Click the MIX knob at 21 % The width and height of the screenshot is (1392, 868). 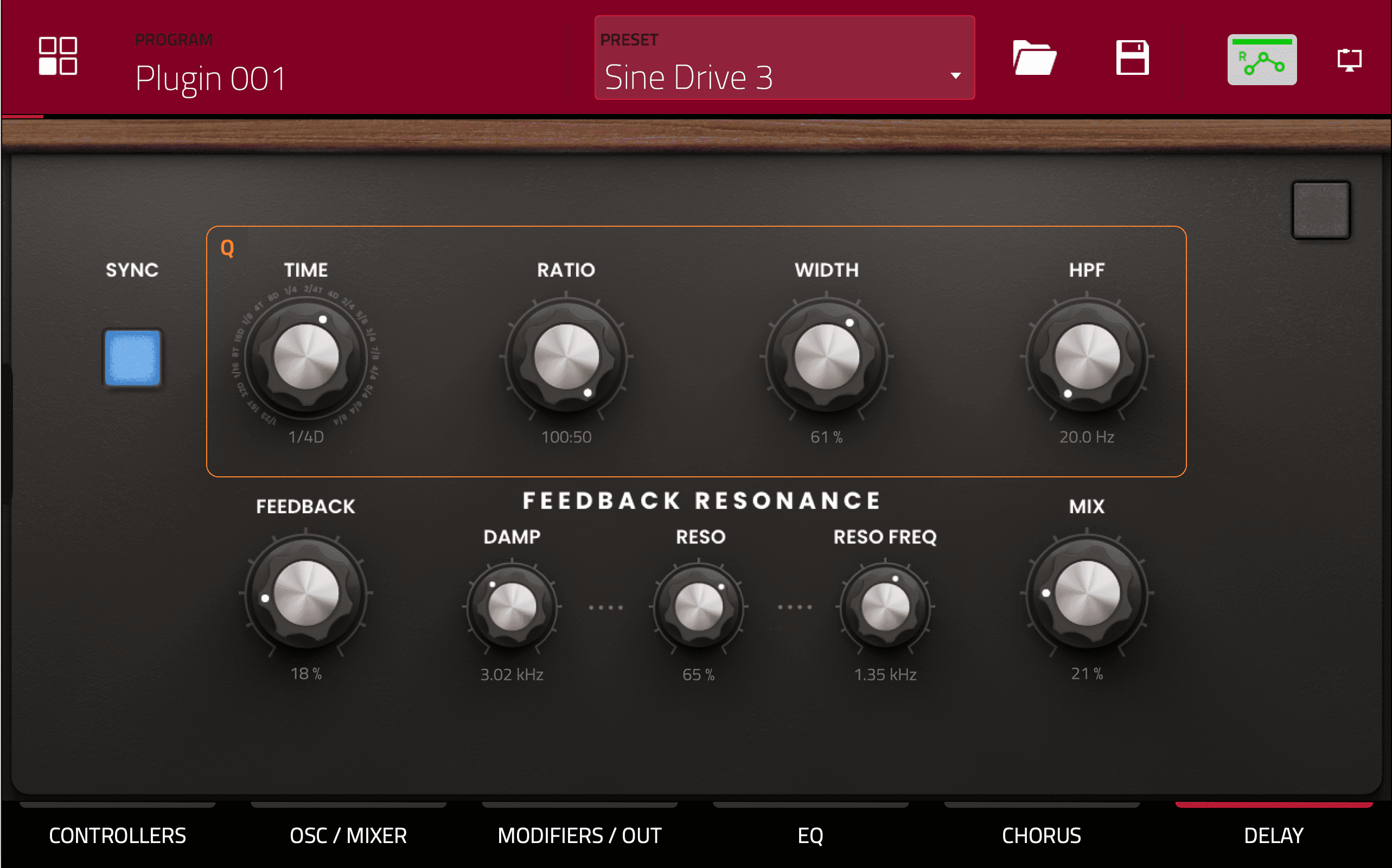[1087, 593]
